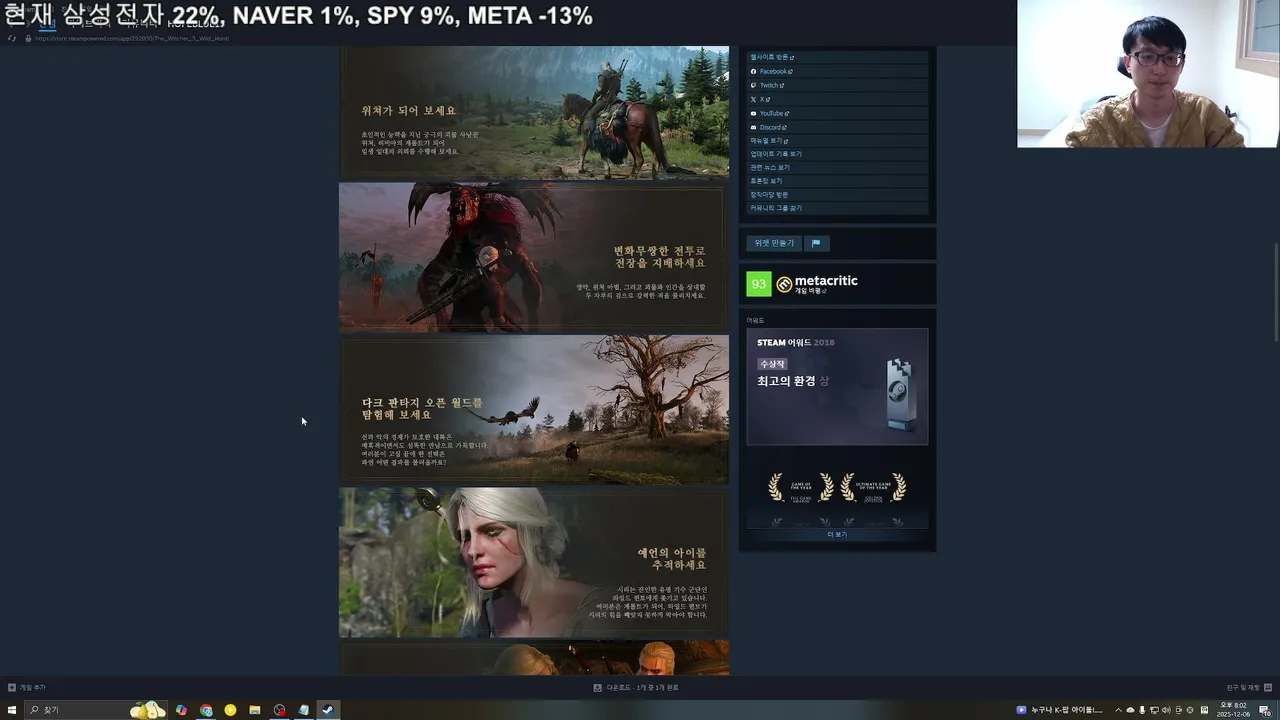Click the cloud icon in system tray
The image size is (1280, 720).
1130,710
